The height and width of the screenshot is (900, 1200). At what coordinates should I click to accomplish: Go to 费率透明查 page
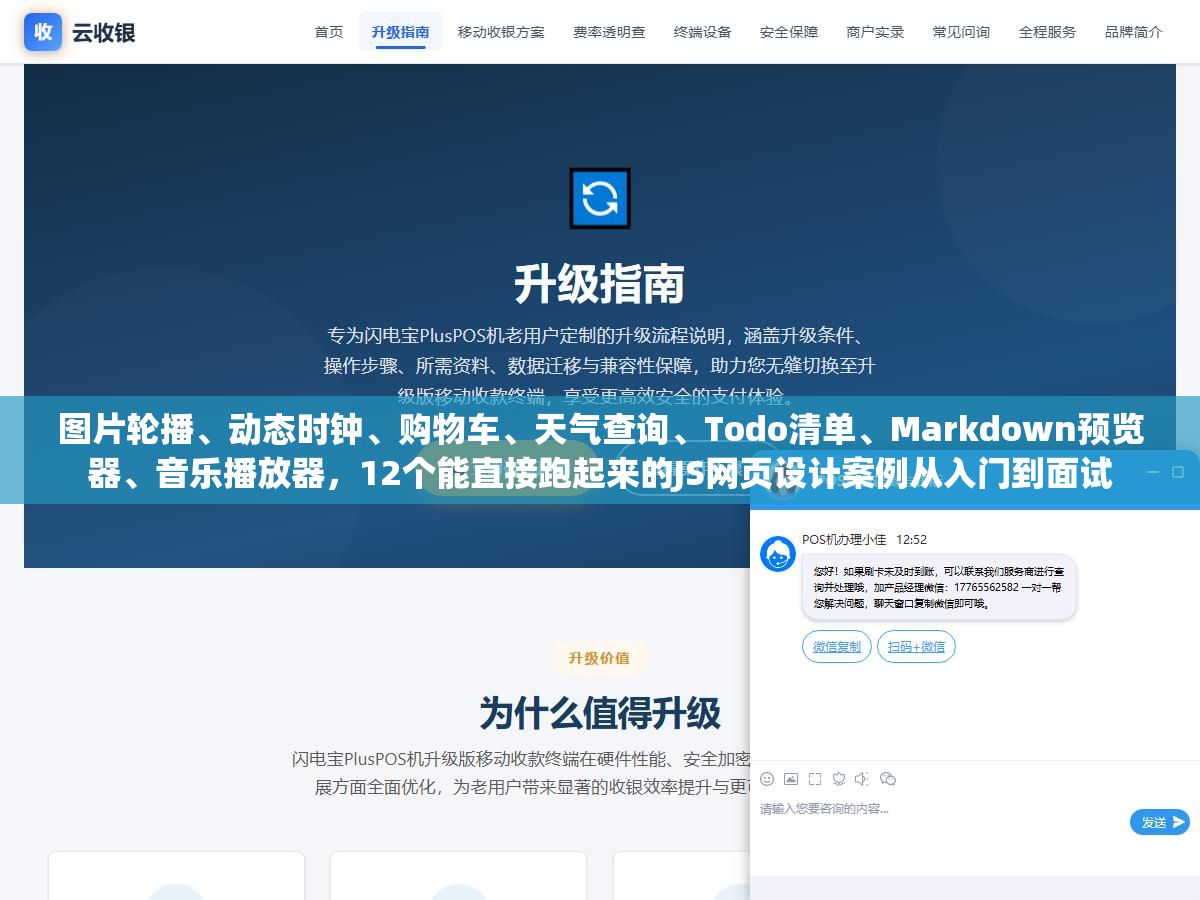pyautogui.click(x=609, y=32)
